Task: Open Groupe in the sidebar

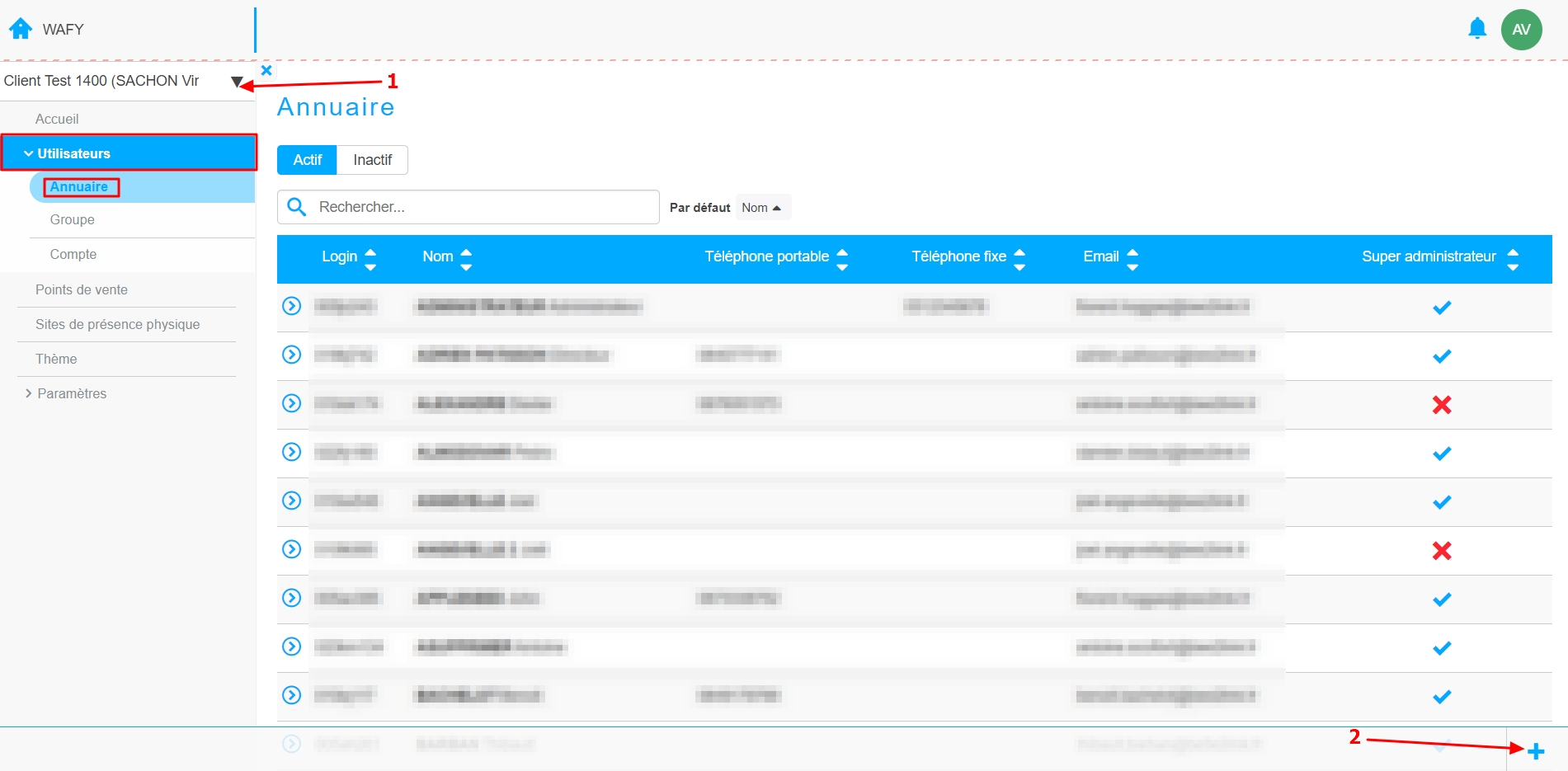Action: click(73, 220)
